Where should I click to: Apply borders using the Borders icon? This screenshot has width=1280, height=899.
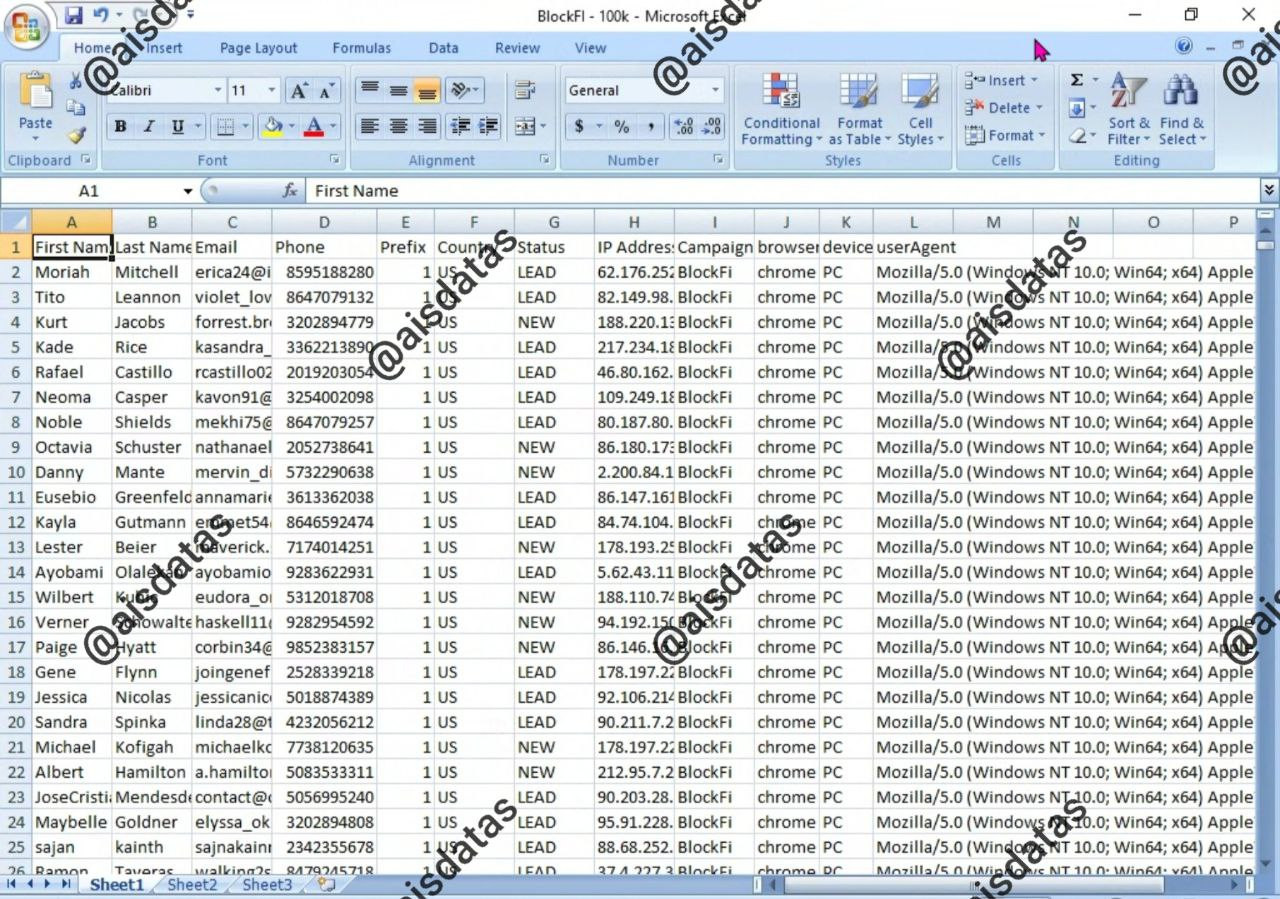coord(225,126)
